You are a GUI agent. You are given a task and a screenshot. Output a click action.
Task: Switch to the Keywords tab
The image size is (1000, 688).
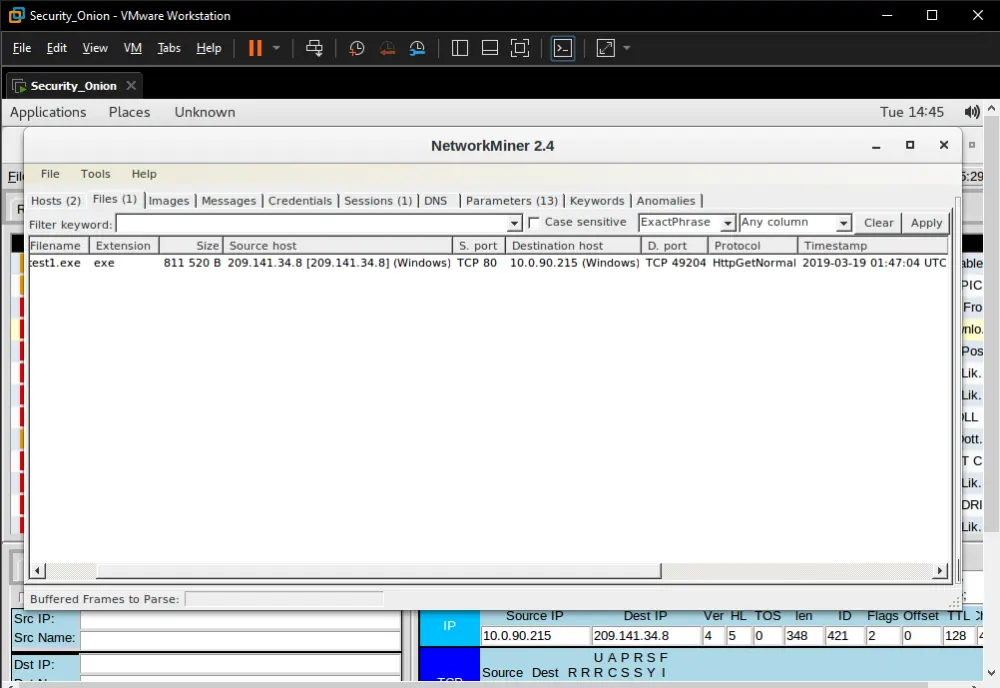click(x=597, y=201)
